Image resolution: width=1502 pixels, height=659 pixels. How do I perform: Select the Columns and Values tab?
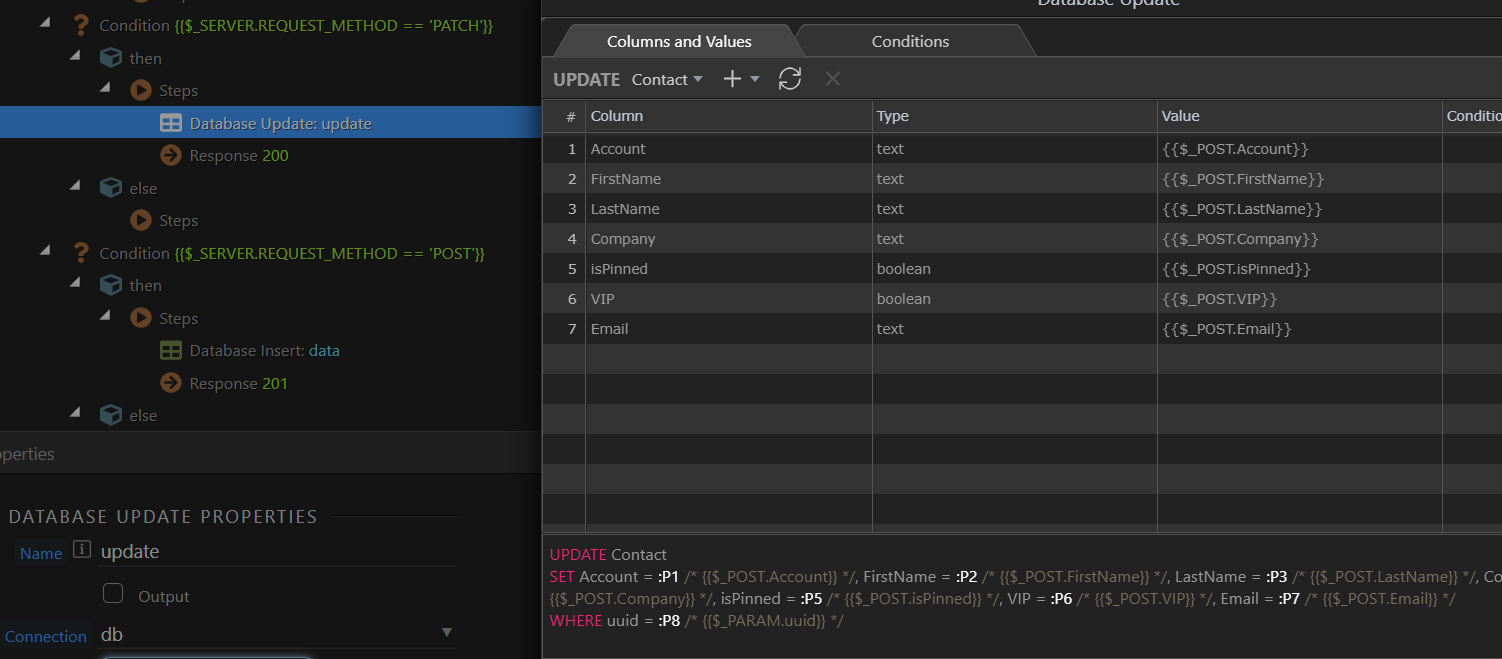(x=679, y=41)
